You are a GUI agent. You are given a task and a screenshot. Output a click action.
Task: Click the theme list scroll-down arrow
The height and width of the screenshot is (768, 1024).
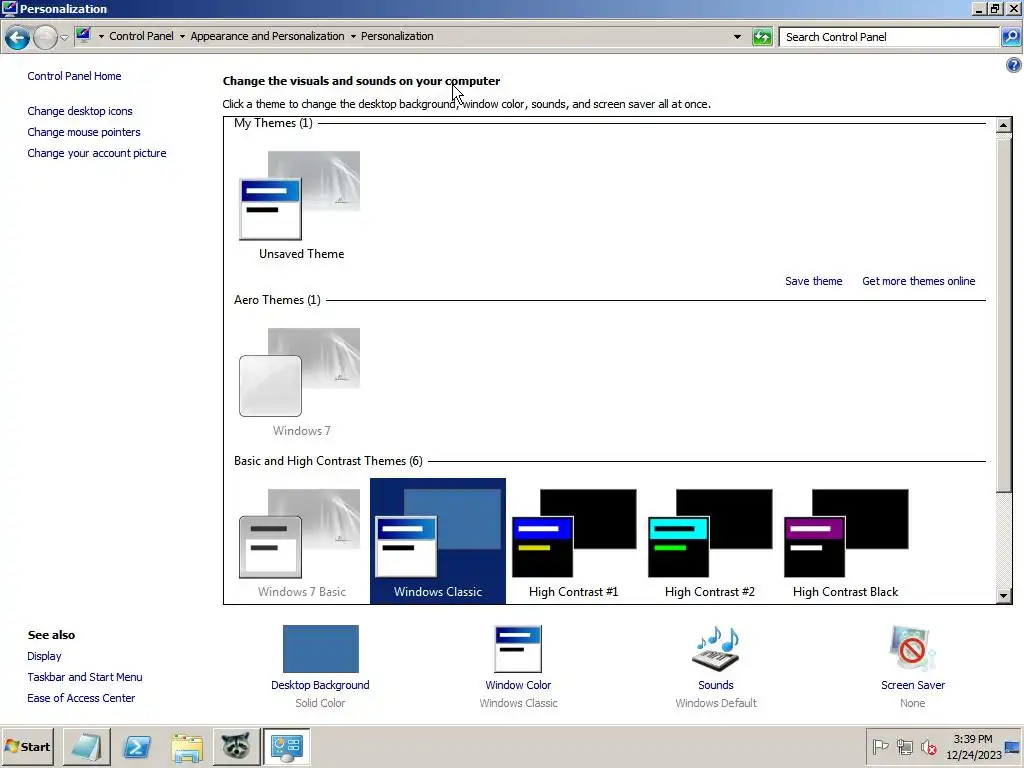pos(1004,596)
